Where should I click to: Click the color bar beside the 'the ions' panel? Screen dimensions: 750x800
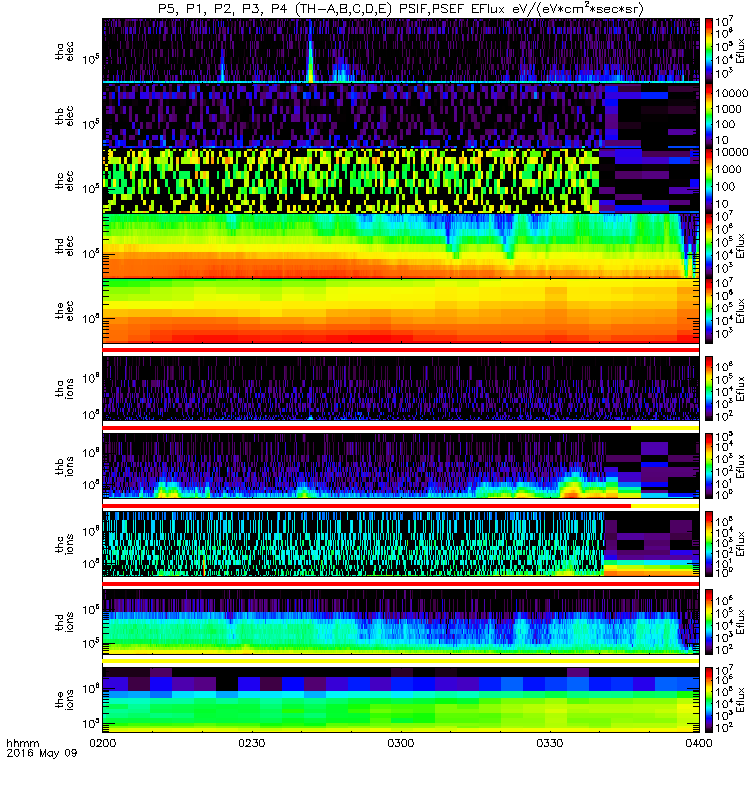[709, 700]
